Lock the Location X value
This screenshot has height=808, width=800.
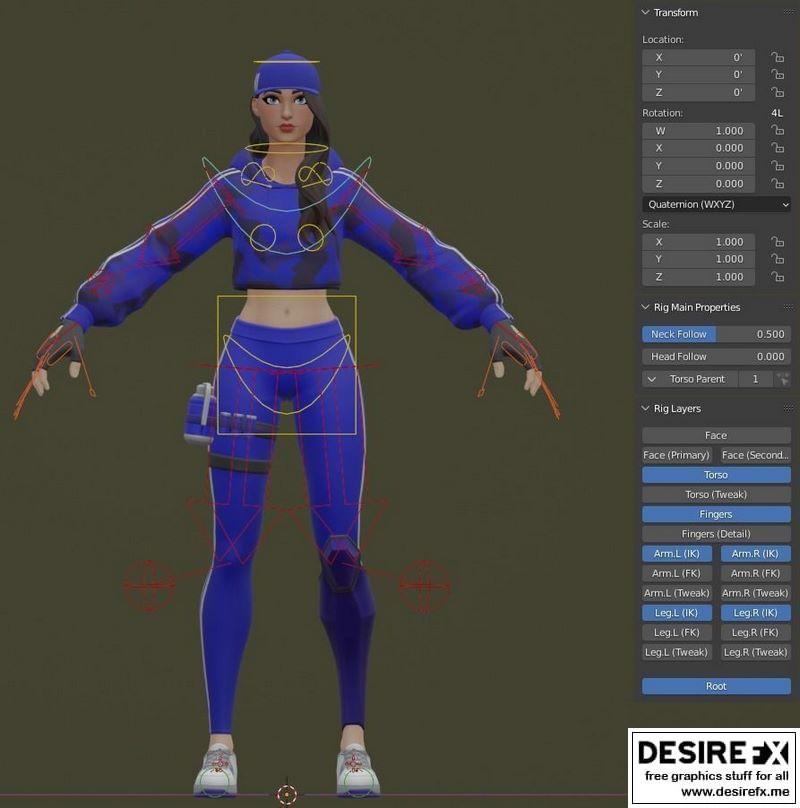778,56
